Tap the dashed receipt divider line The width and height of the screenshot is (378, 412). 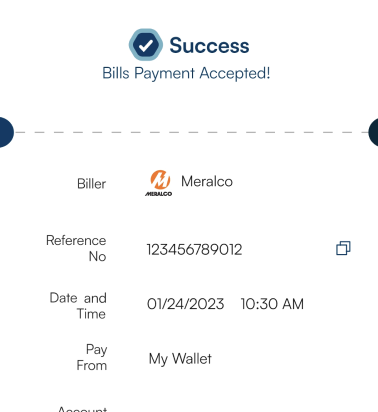191,132
